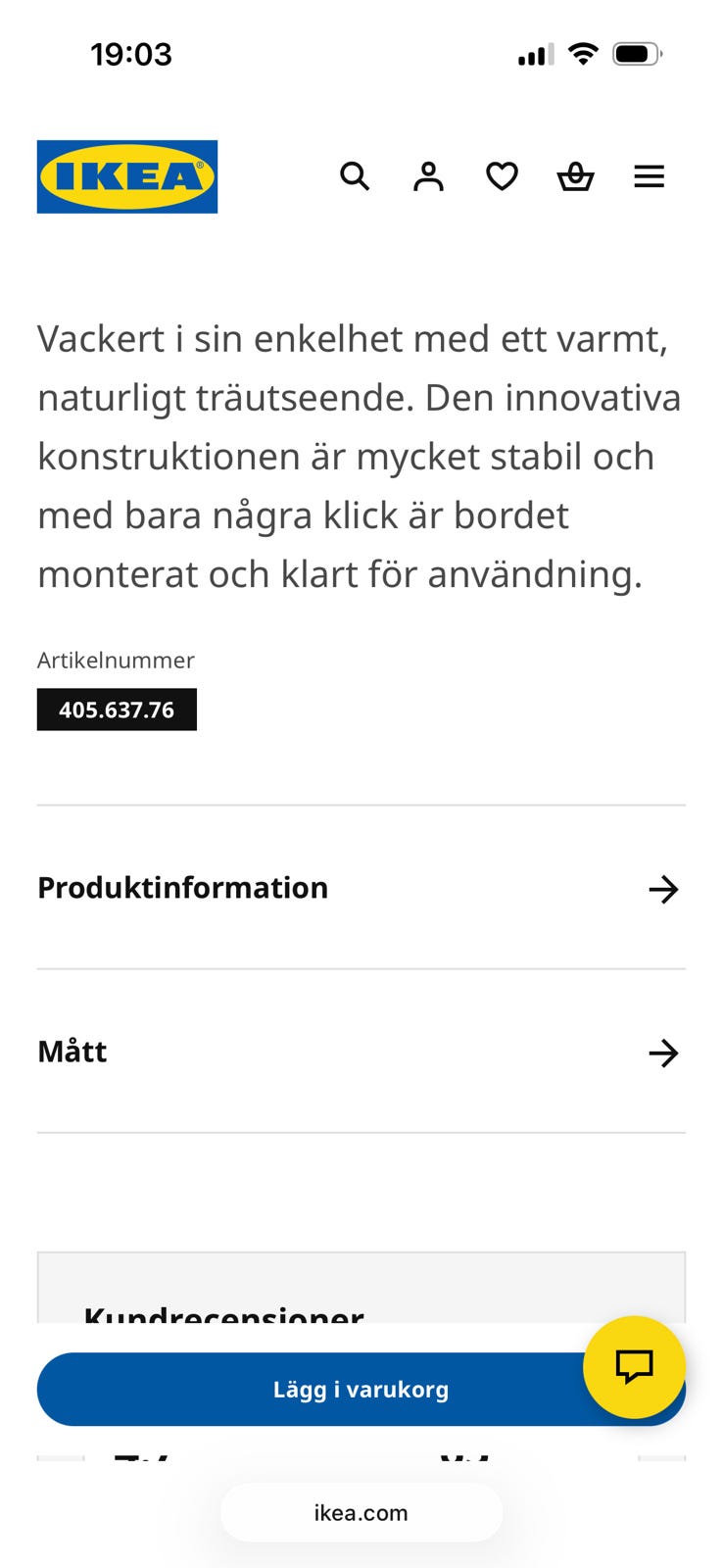The height and width of the screenshot is (1568, 723).
Task: Open the Mått section label
Action: coord(72,1052)
